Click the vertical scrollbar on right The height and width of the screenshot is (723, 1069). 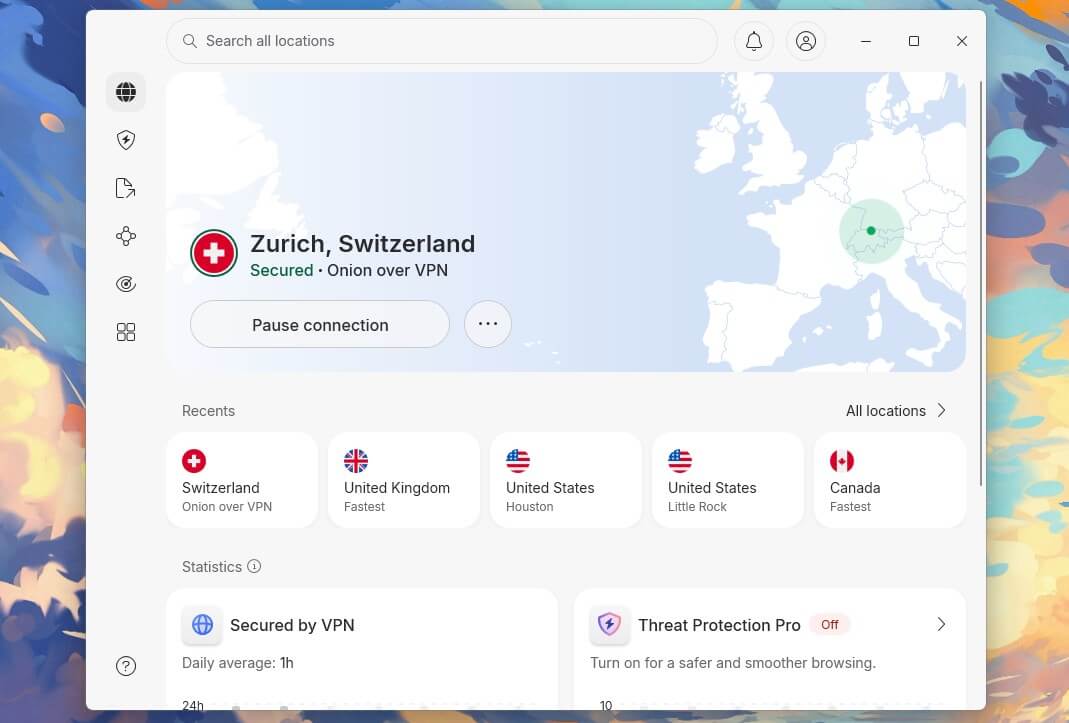[x=980, y=284]
